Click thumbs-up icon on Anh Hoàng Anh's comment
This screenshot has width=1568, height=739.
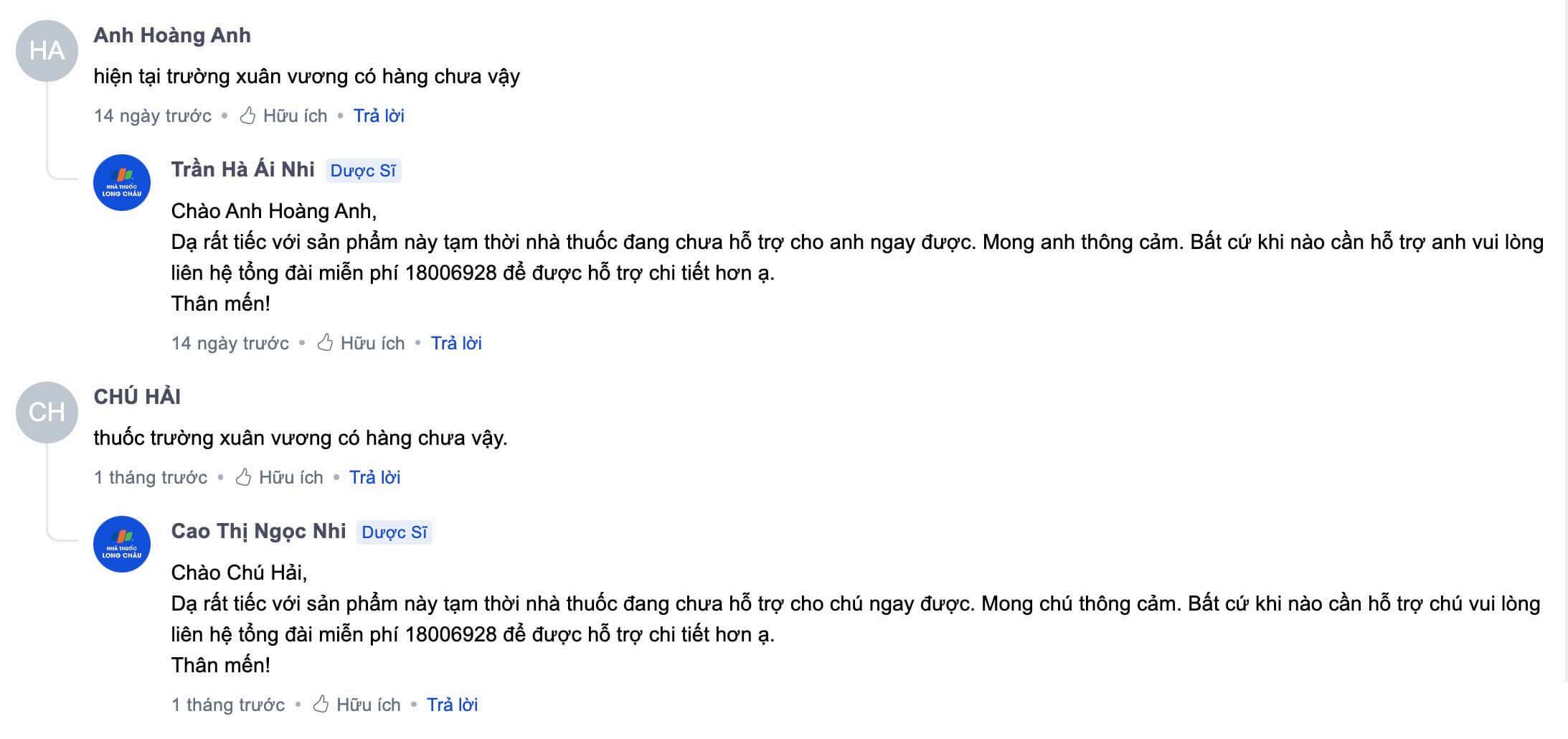[x=247, y=116]
